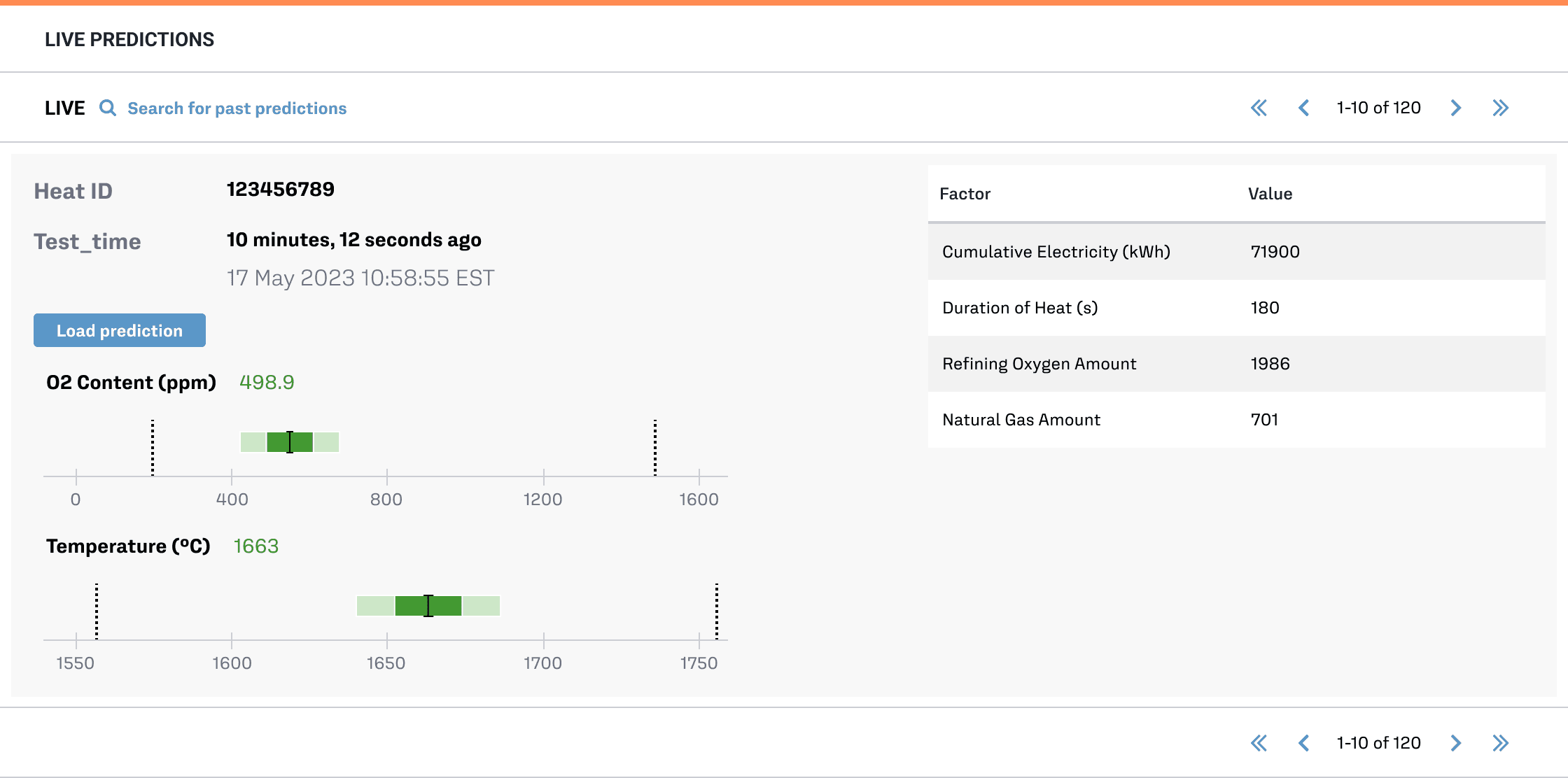This screenshot has height=778, width=1568.
Task: Select the LIVE tab label
Action: click(x=64, y=108)
